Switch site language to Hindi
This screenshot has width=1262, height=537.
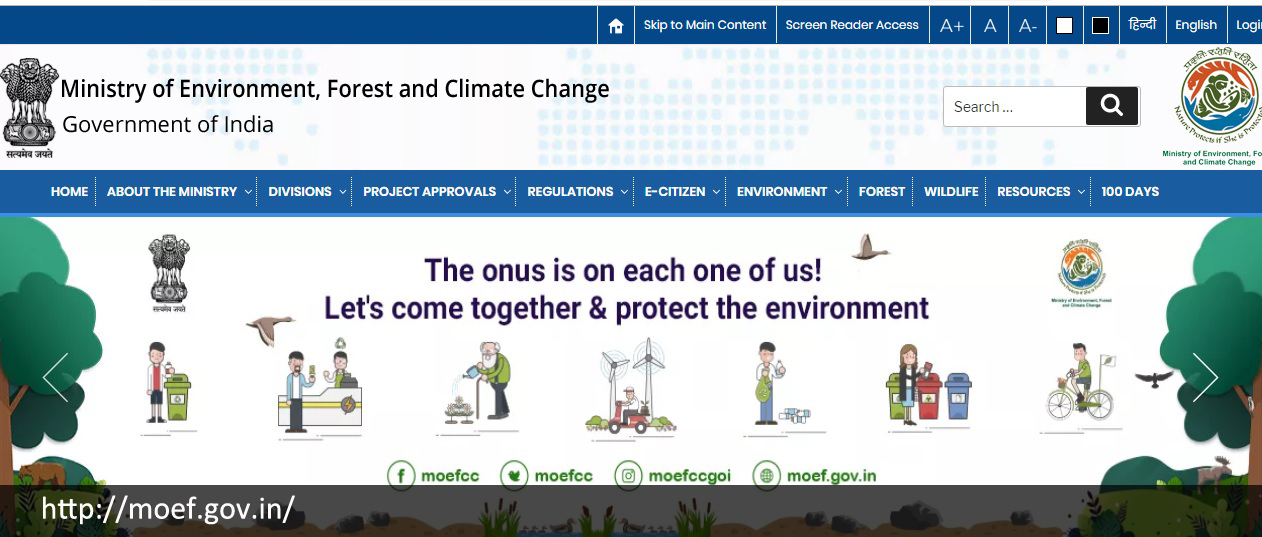pyautogui.click(x=1142, y=25)
